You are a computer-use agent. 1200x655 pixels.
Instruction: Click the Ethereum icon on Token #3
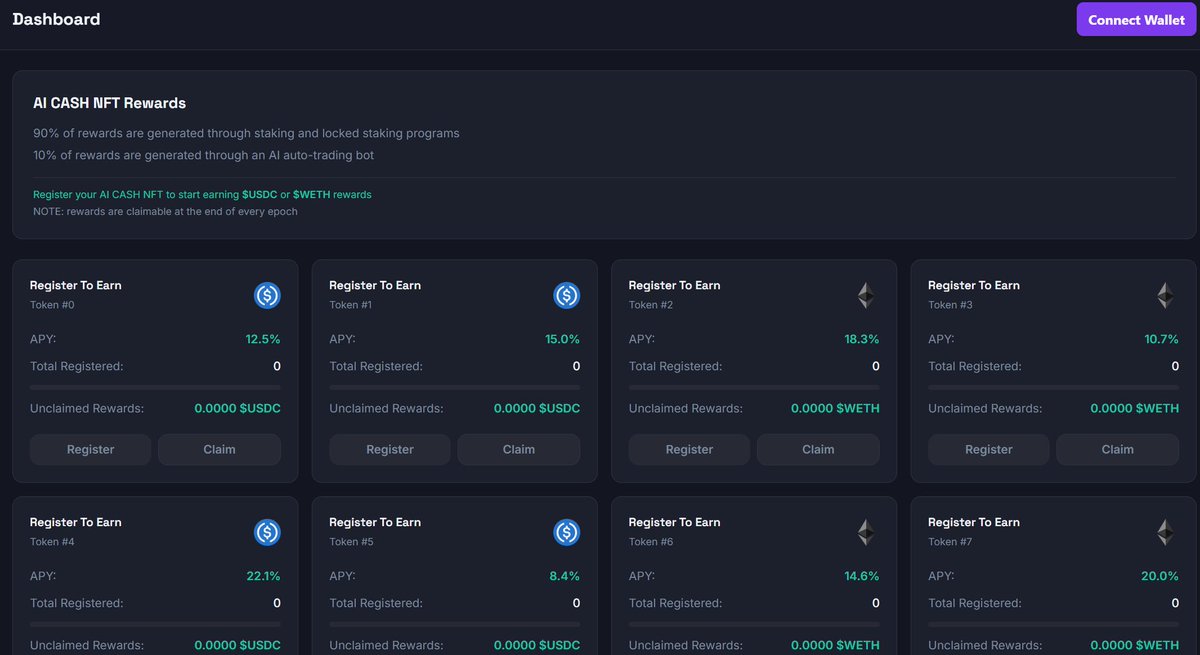click(1165, 295)
